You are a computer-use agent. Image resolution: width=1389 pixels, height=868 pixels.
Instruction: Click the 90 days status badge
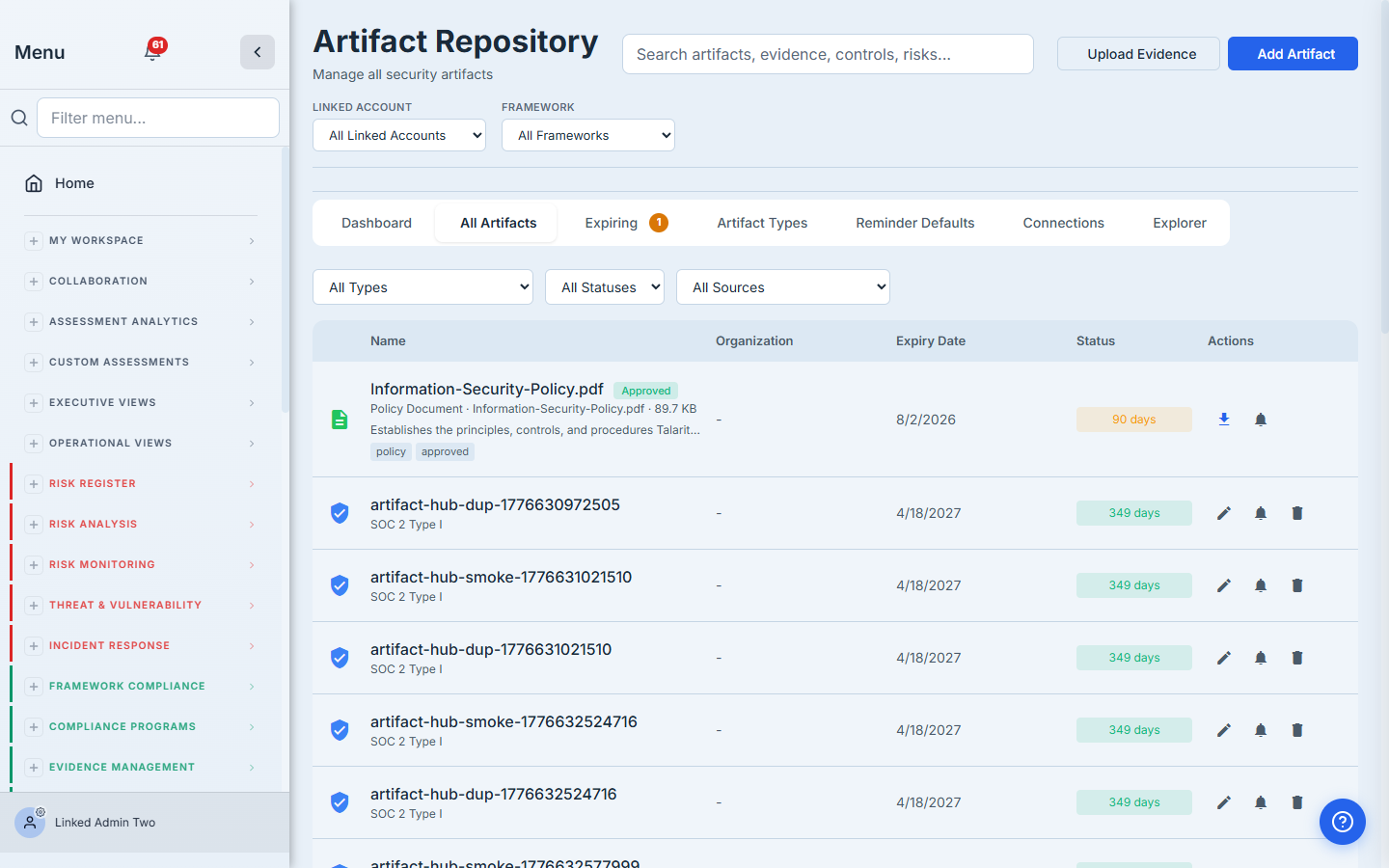[x=1134, y=420]
